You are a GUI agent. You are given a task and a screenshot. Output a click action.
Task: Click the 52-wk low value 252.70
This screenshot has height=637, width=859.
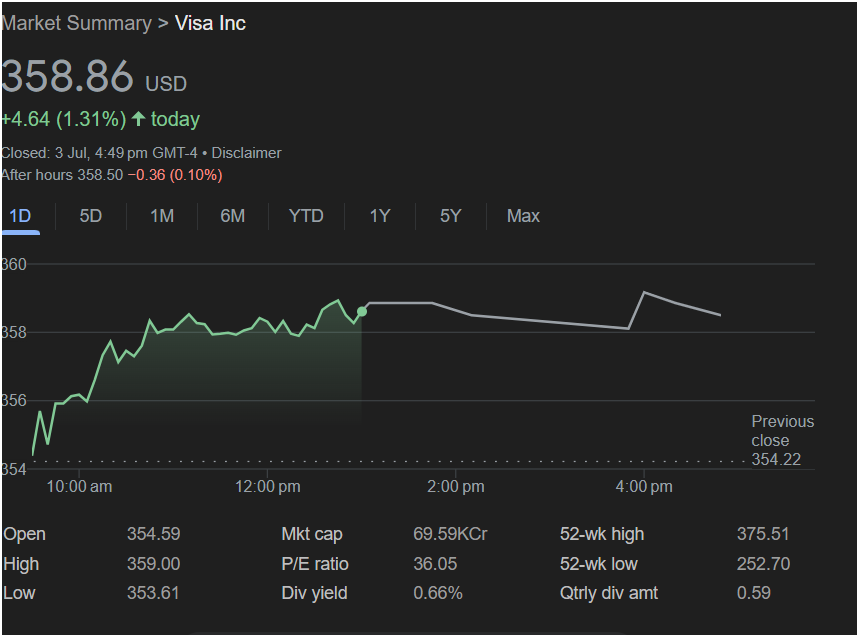coord(764,564)
